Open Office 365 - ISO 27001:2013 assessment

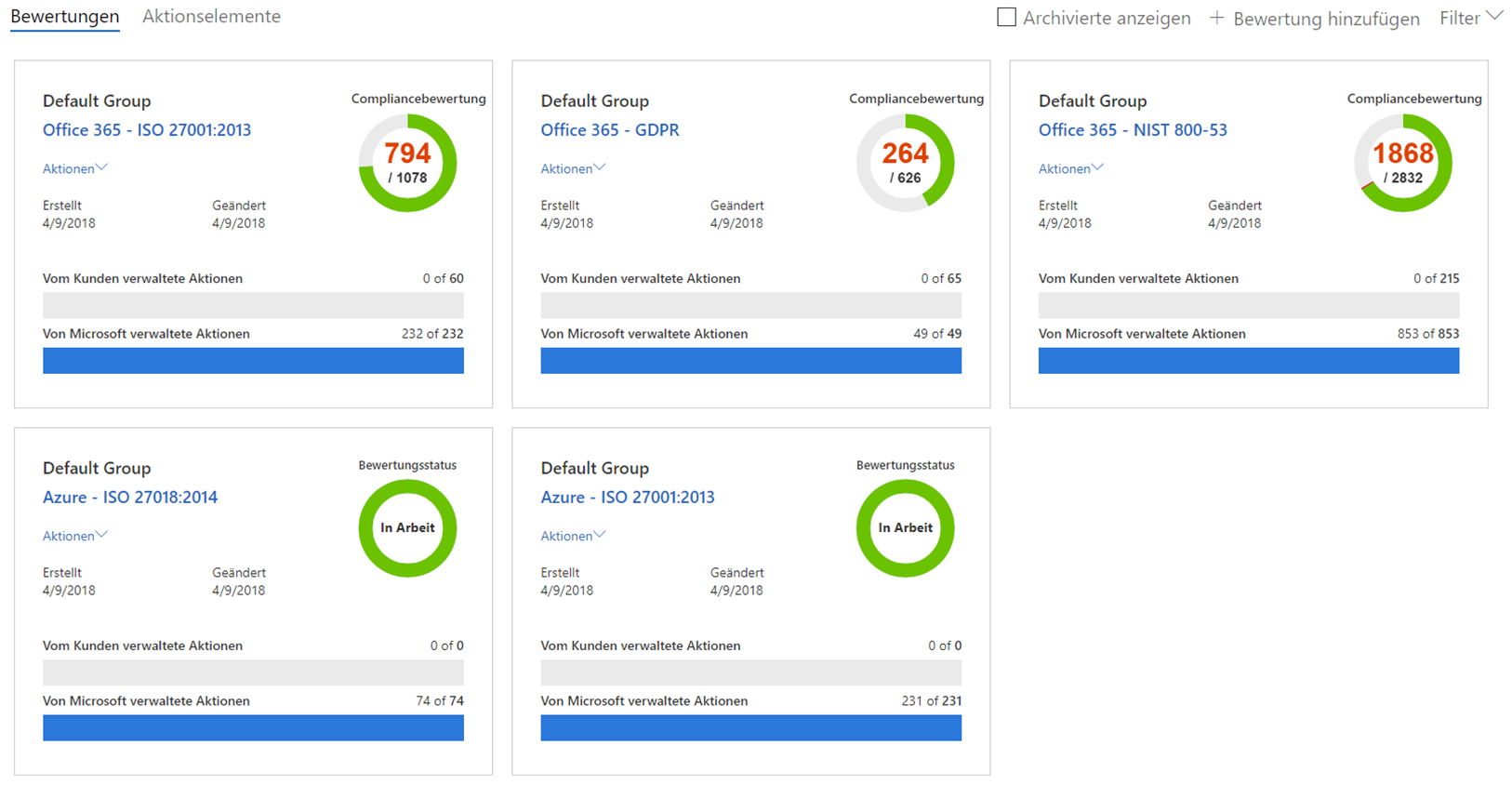click(147, 130)
